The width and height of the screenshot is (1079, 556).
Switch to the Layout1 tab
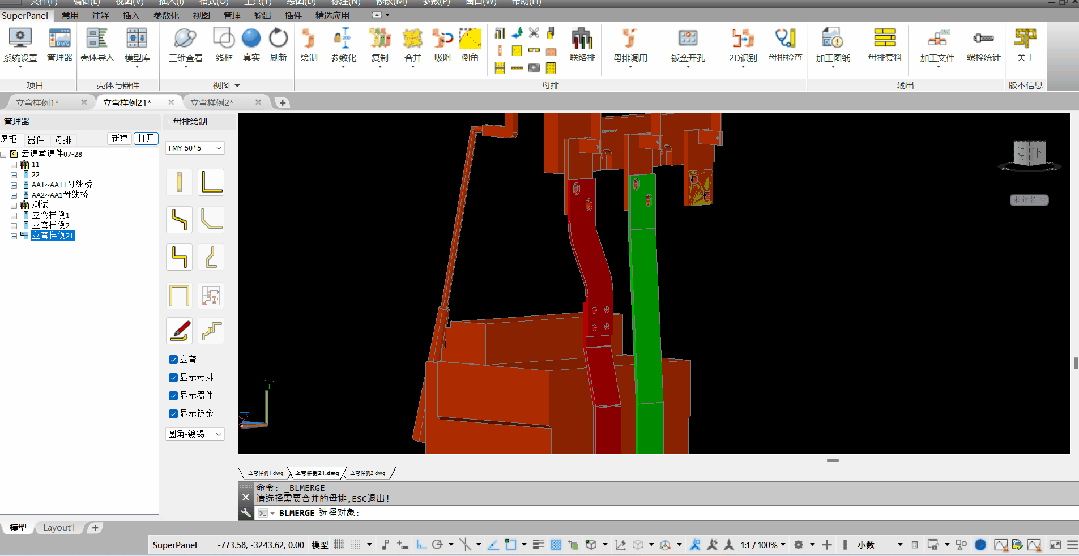pyautogui.click(x=58, y=528)
